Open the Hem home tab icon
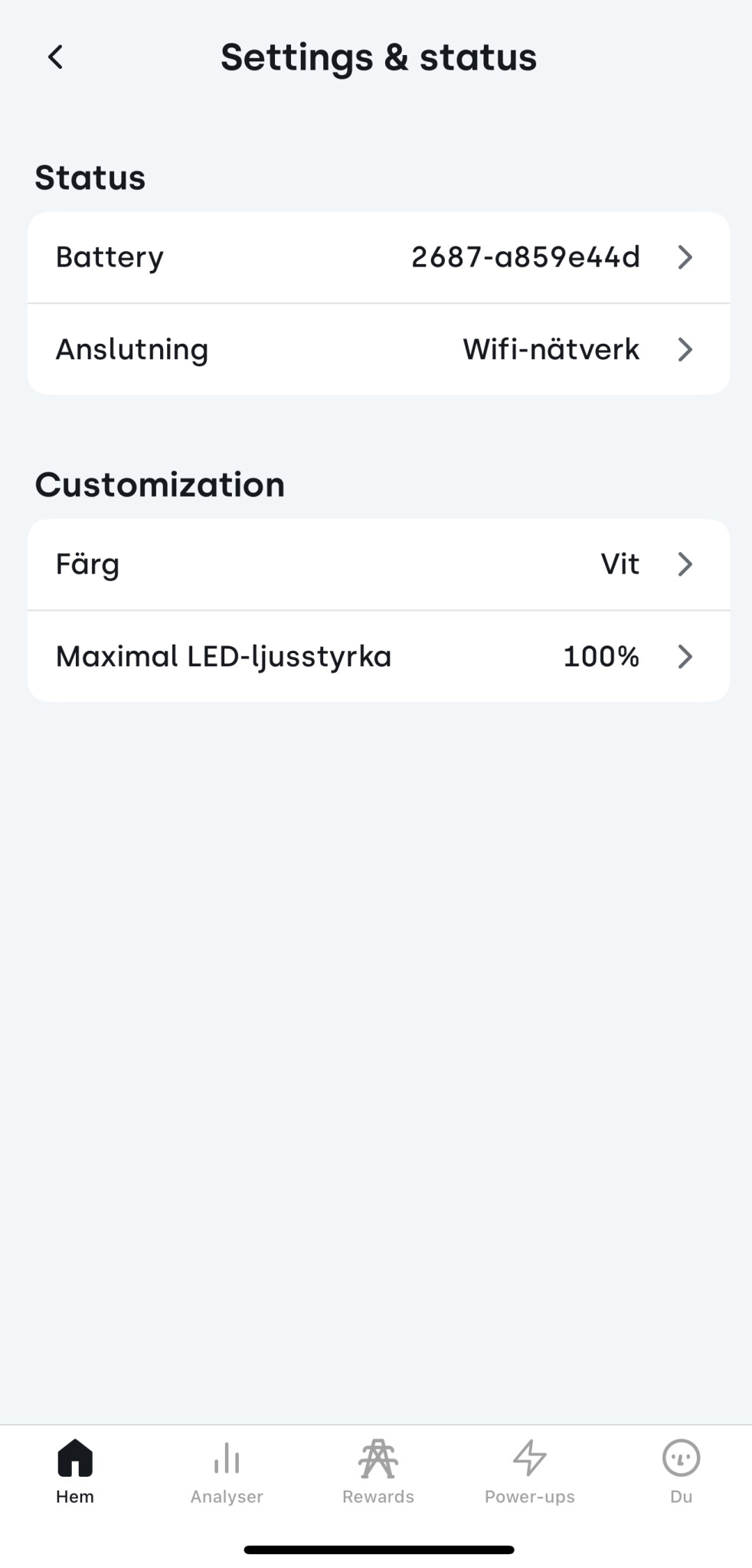The width and height of the screenshot is (752, 1568). [x=75, y=1457]
